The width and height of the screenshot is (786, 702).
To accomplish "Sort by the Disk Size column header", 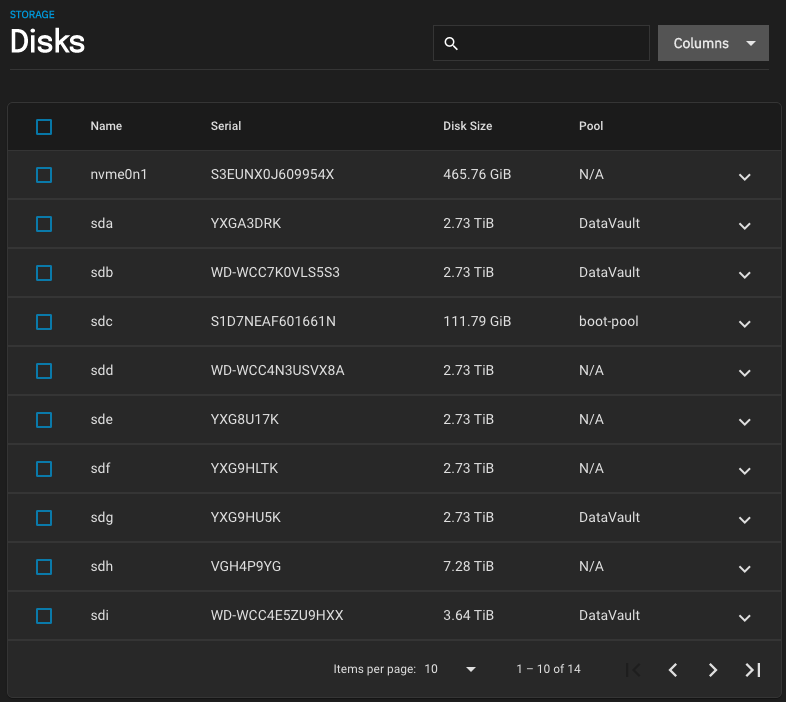I will (x=467, y=126).
